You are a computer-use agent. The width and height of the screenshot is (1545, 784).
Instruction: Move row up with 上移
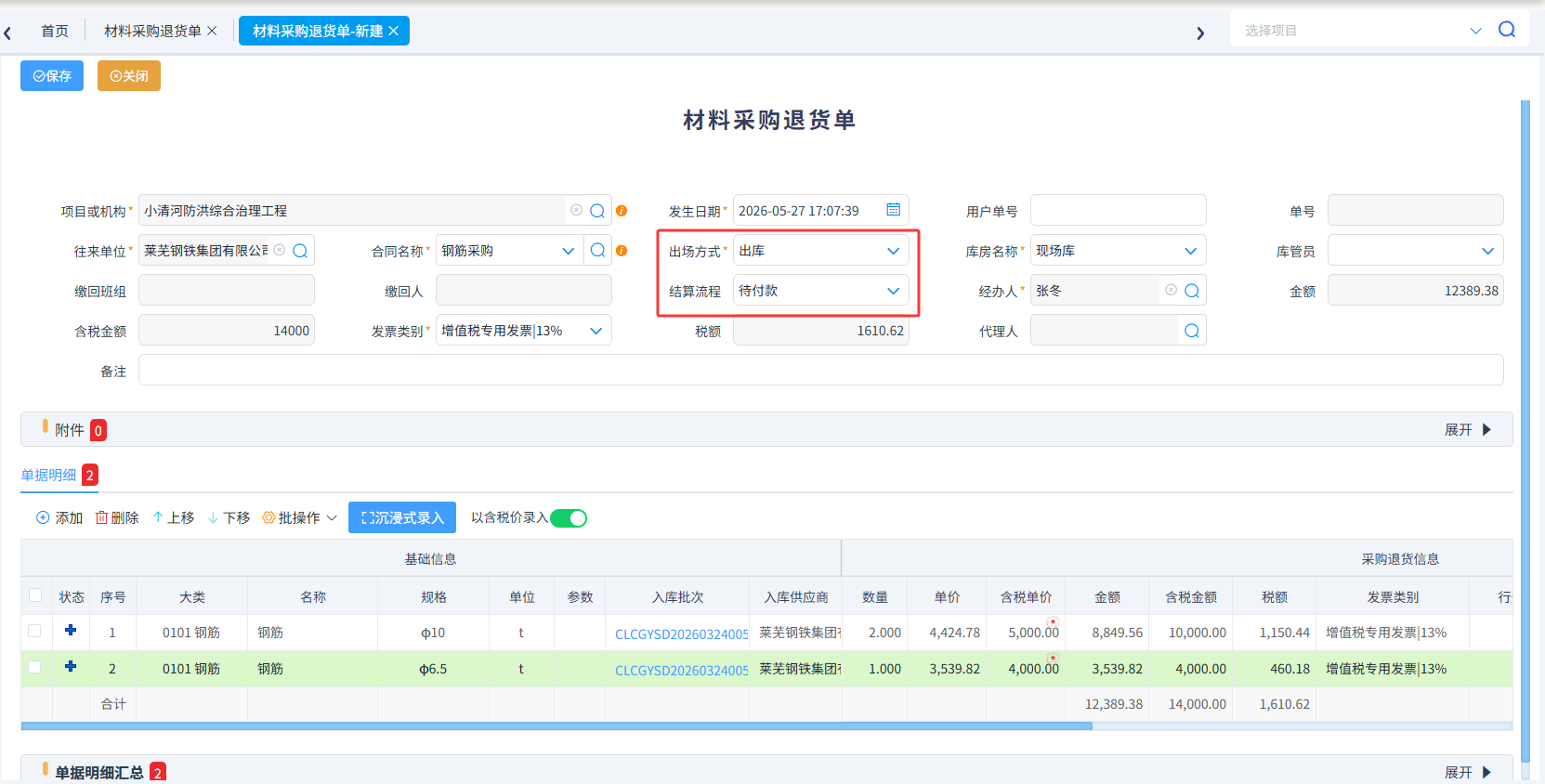(174, 517)
